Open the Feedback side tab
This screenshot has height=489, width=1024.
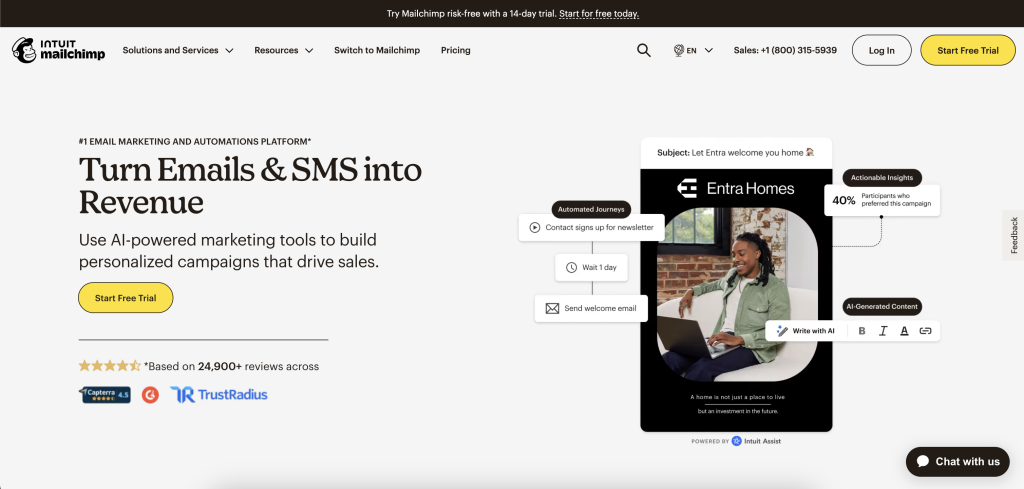coord(1013,235)
